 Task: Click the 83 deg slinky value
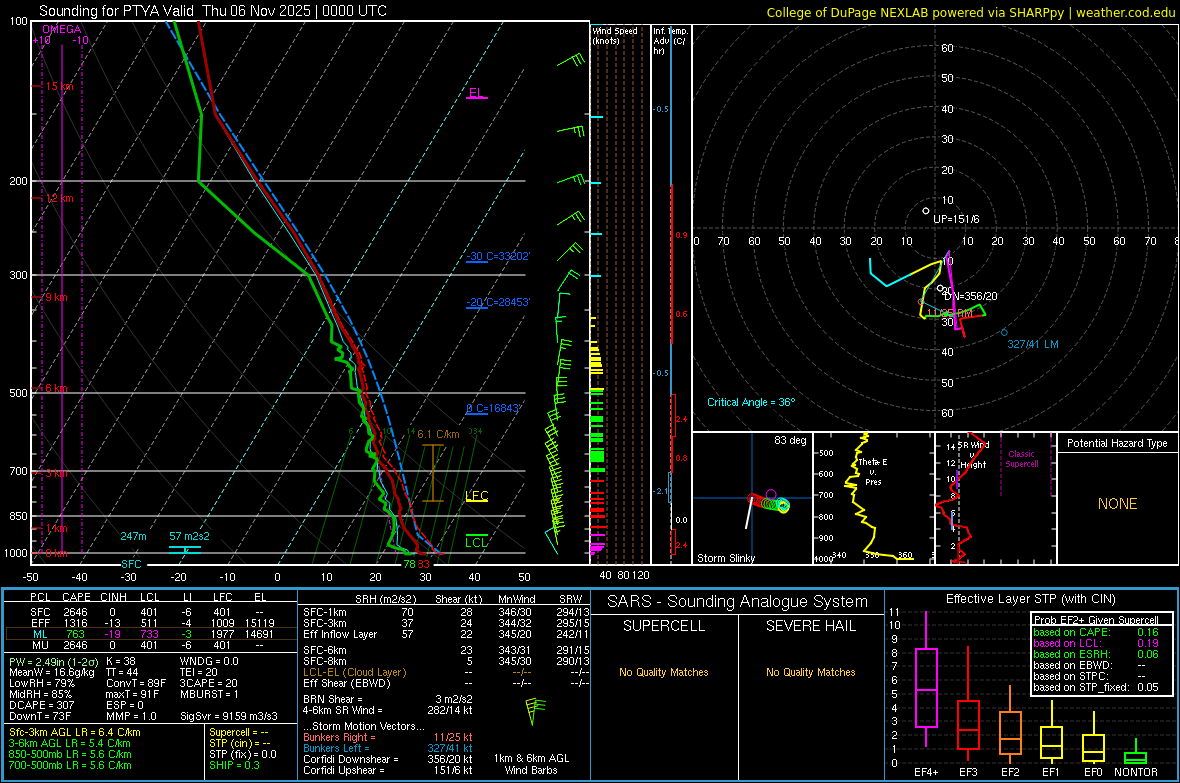click(790, 440)
